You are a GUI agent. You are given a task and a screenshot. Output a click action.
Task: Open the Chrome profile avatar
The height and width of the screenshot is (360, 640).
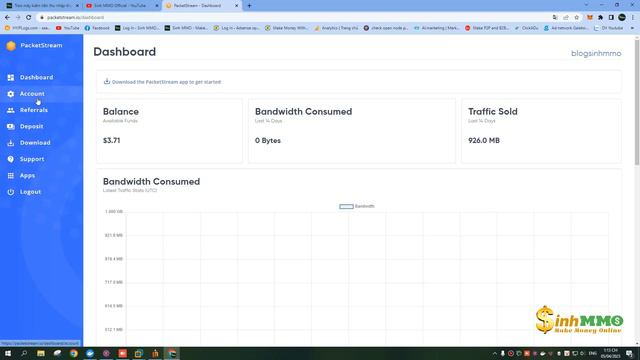click(x=622, y=17)
